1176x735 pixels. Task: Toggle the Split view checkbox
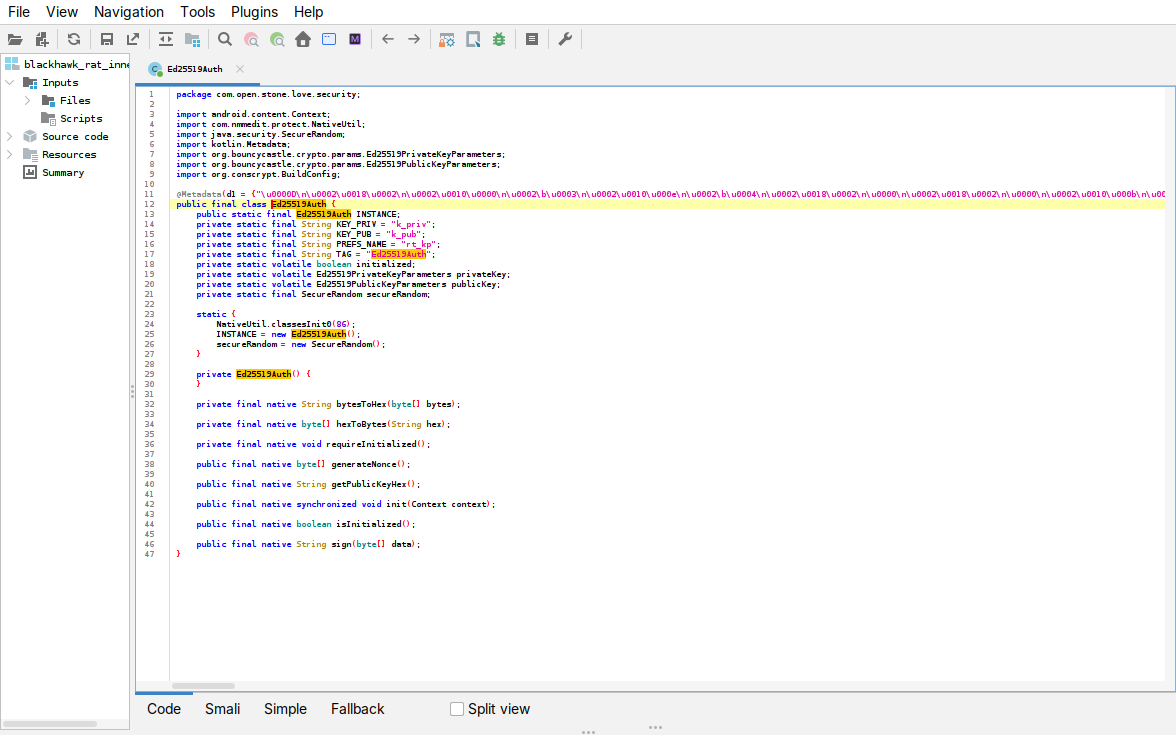click(x=457, y=709)
